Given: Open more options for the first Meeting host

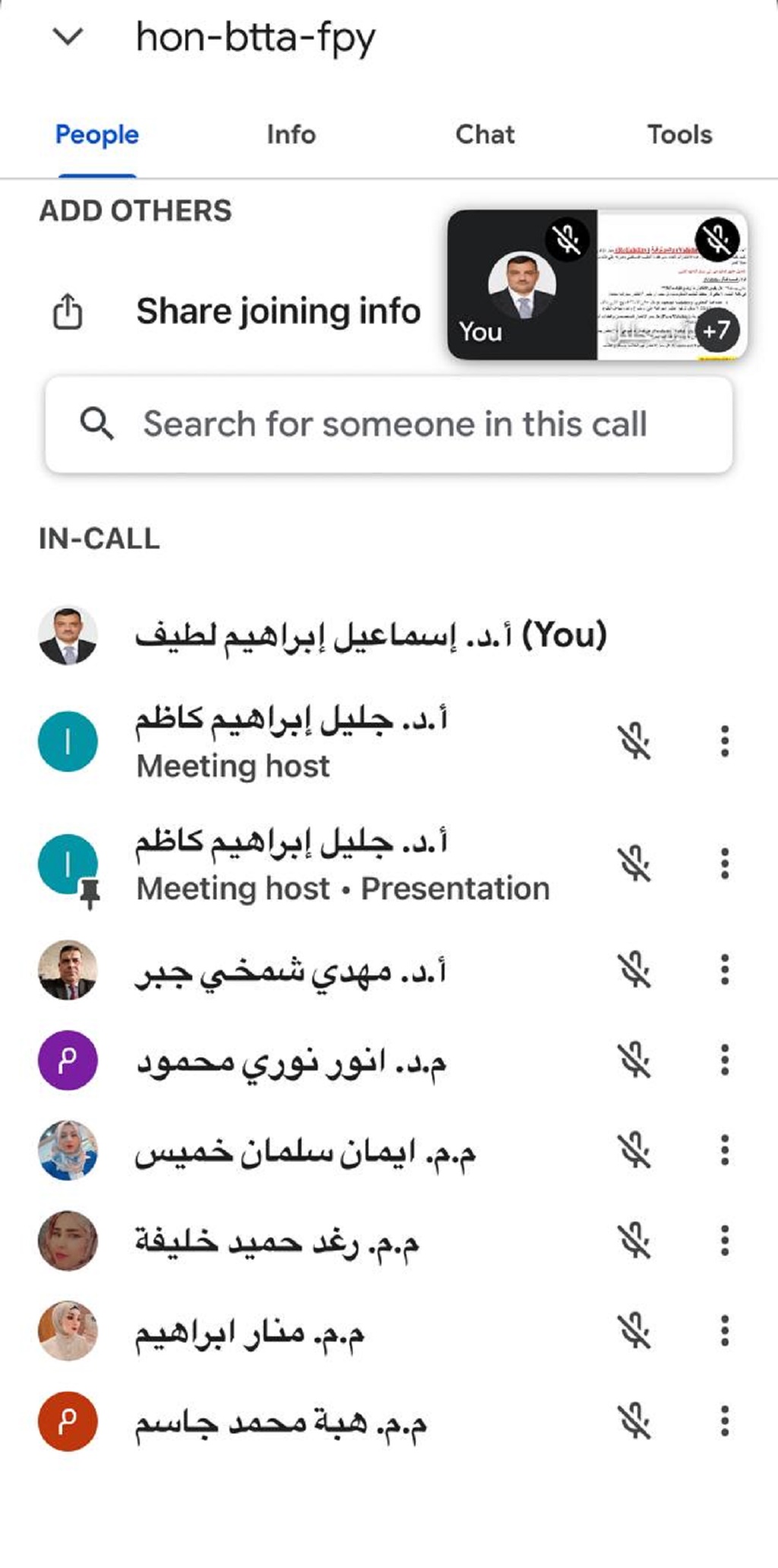Looking at the screenshot, I should (x=725, y=741).
